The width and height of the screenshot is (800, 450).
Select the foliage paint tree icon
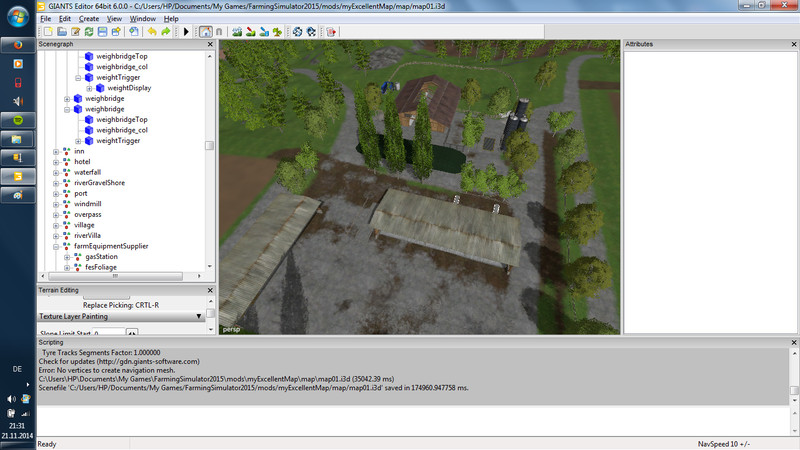point(277,32)
